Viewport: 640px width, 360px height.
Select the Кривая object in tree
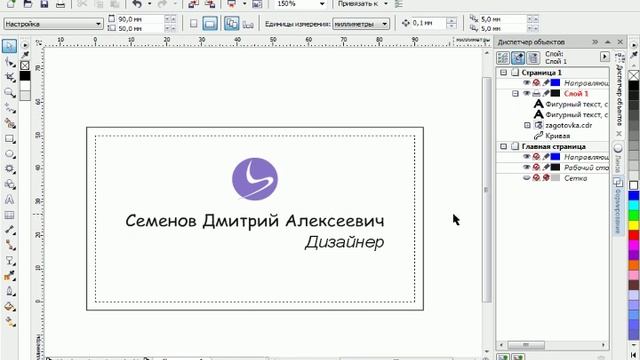click(x=558, y=136)
